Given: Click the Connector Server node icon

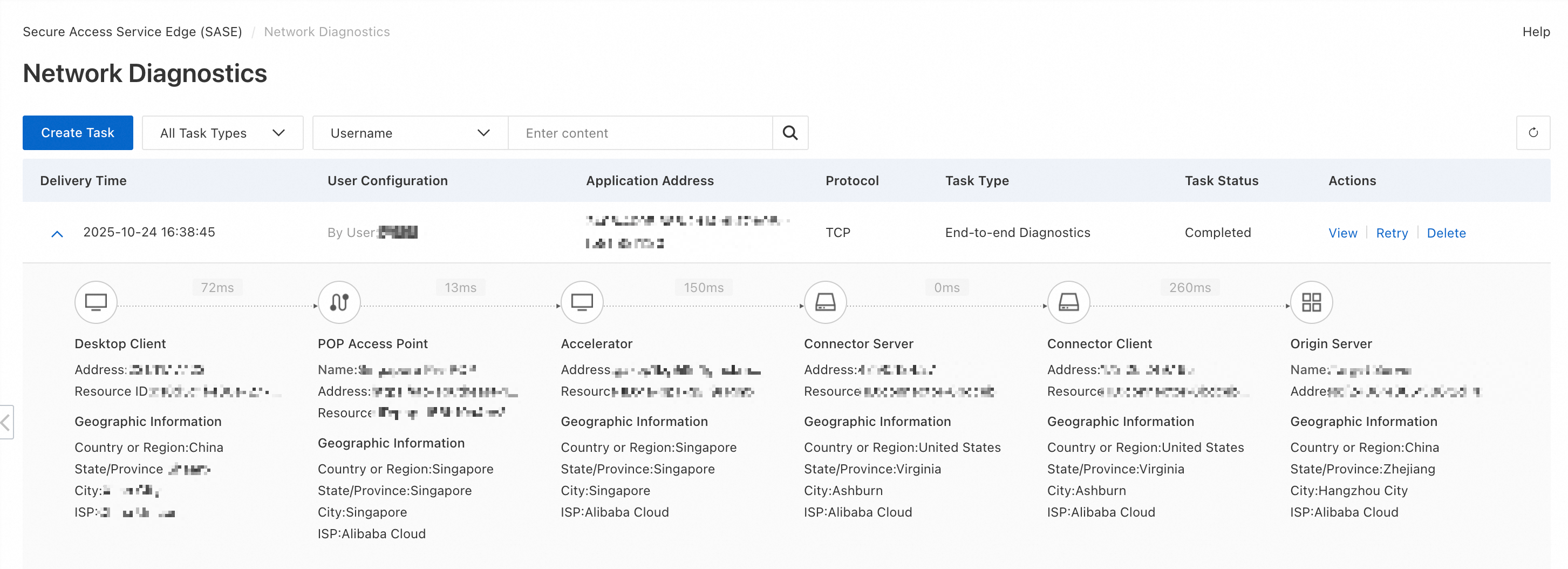Looking at the screenshot, I should tap(825, 302).
